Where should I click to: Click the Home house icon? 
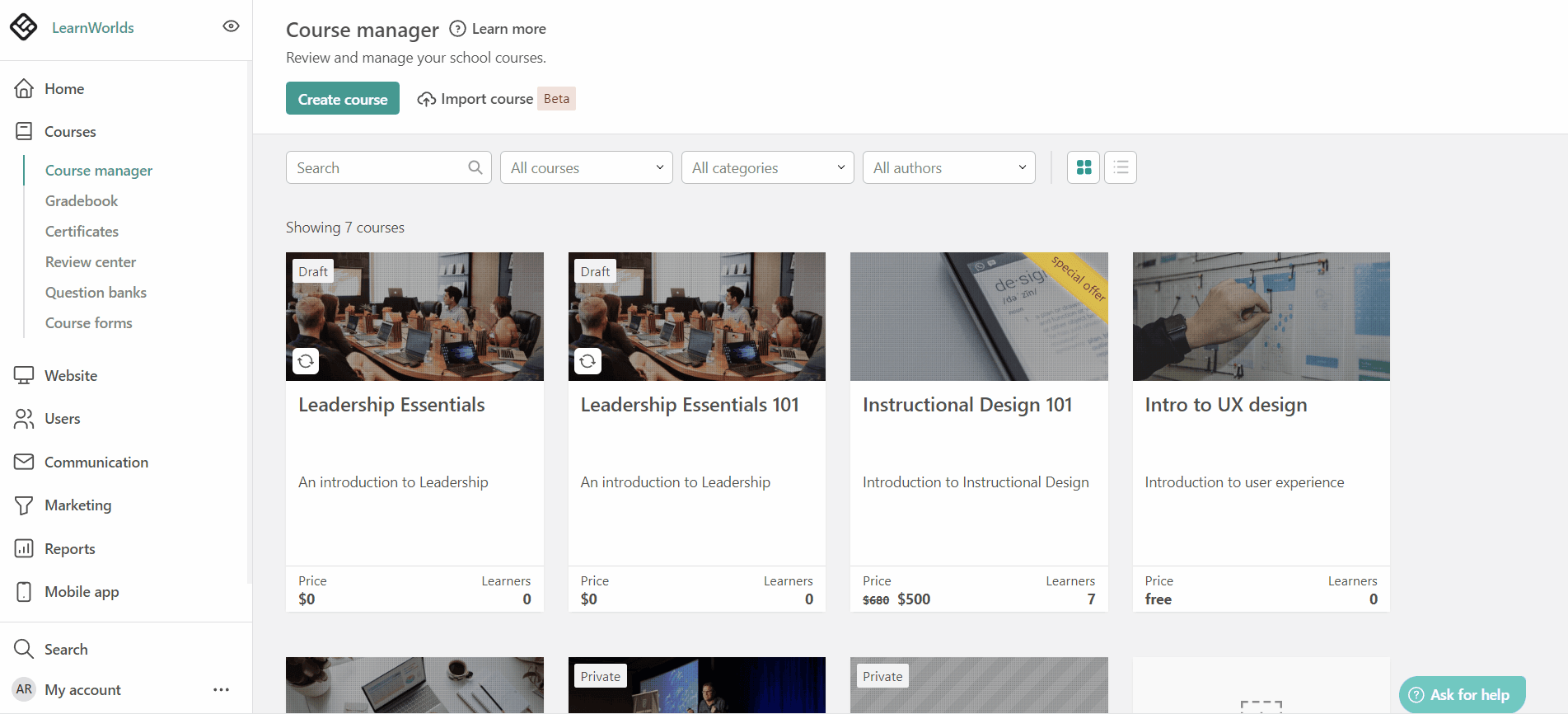tap(24, 88)
